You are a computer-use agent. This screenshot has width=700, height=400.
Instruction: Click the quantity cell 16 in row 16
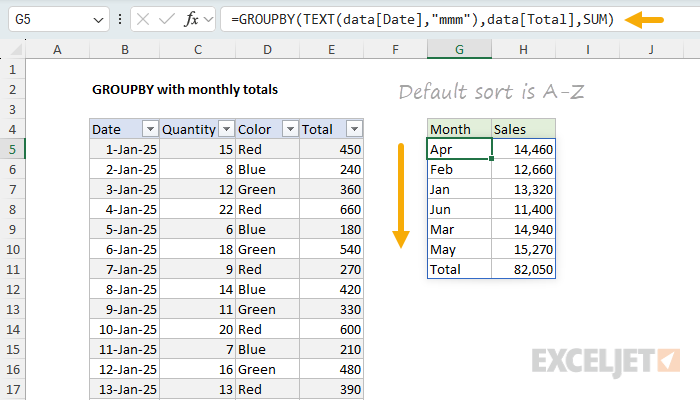(198, 369)
